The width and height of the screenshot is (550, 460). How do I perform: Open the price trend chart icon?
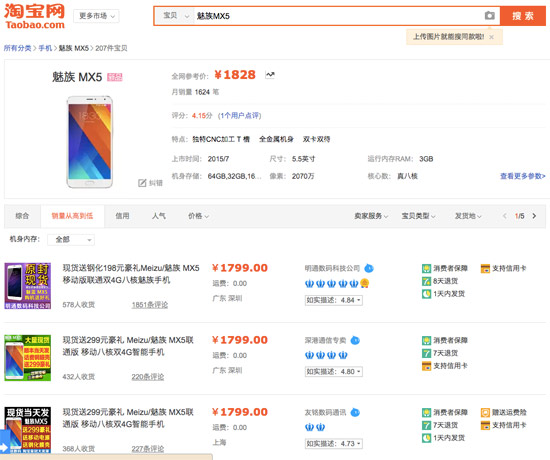click(x=270, y=75)
